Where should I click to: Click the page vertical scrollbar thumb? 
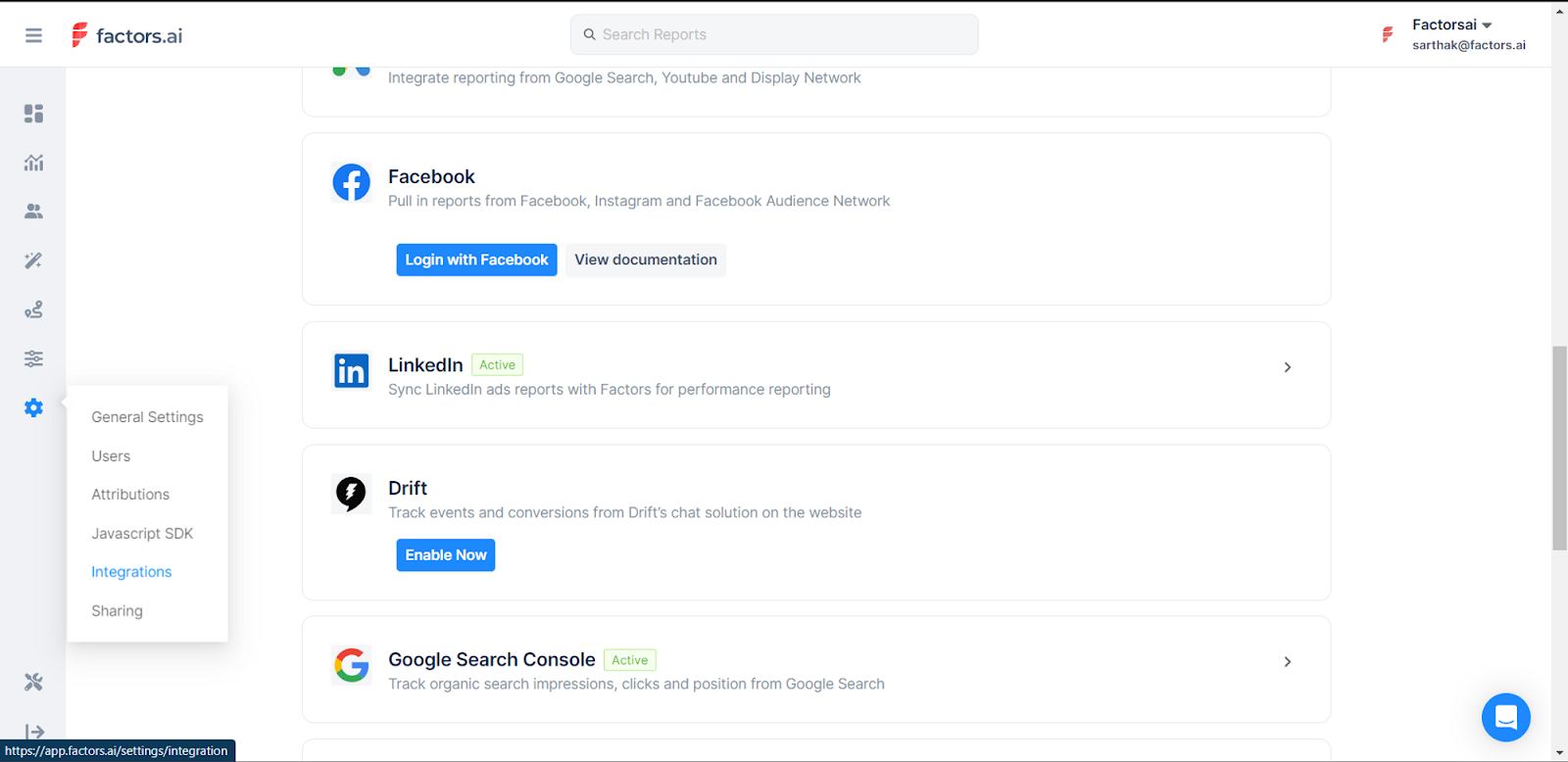(1559, 448)
